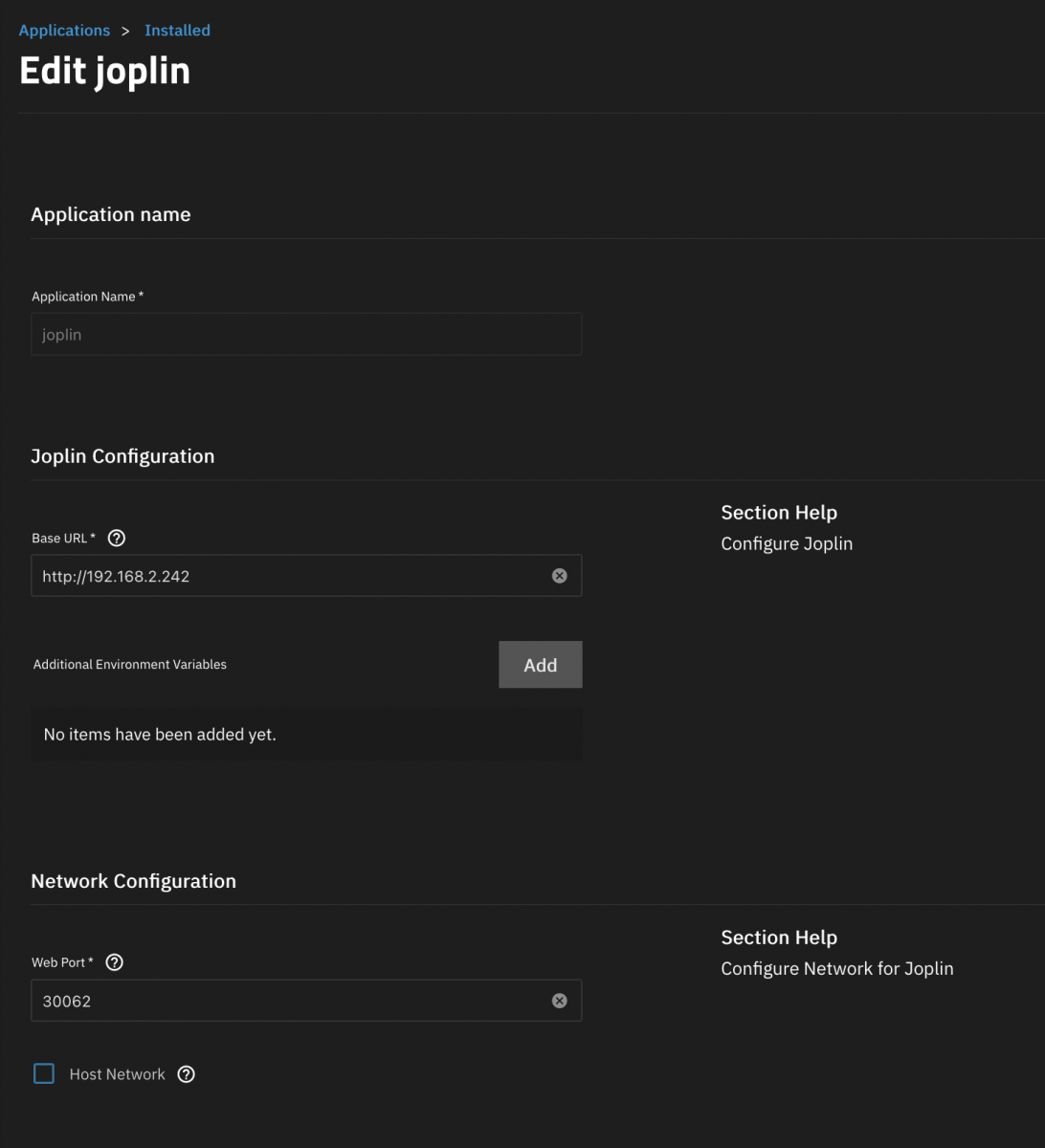Click the 'Configure Network for Joplin' help text
Screen dimensions: 1045x1148
837,968
